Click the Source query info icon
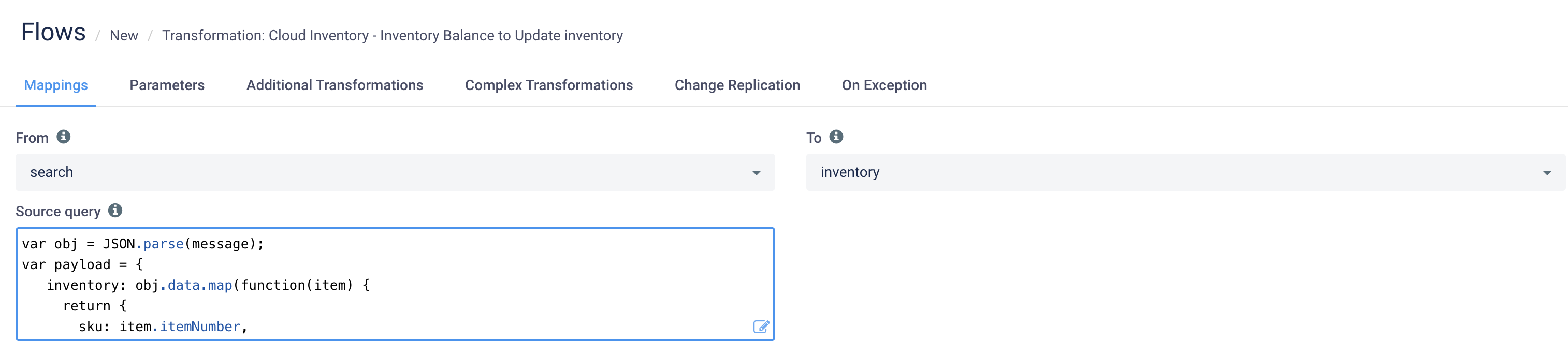The image size is (1568, 356). point(115,211)
